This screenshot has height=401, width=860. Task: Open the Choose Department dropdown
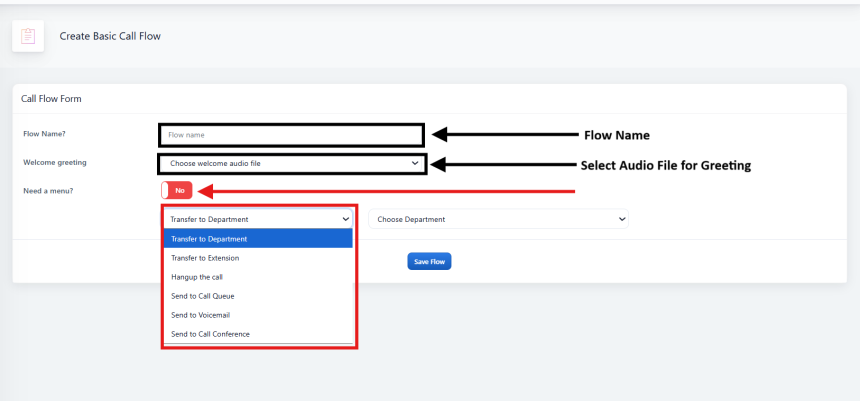pyautogui.click(x=498, y=219)
